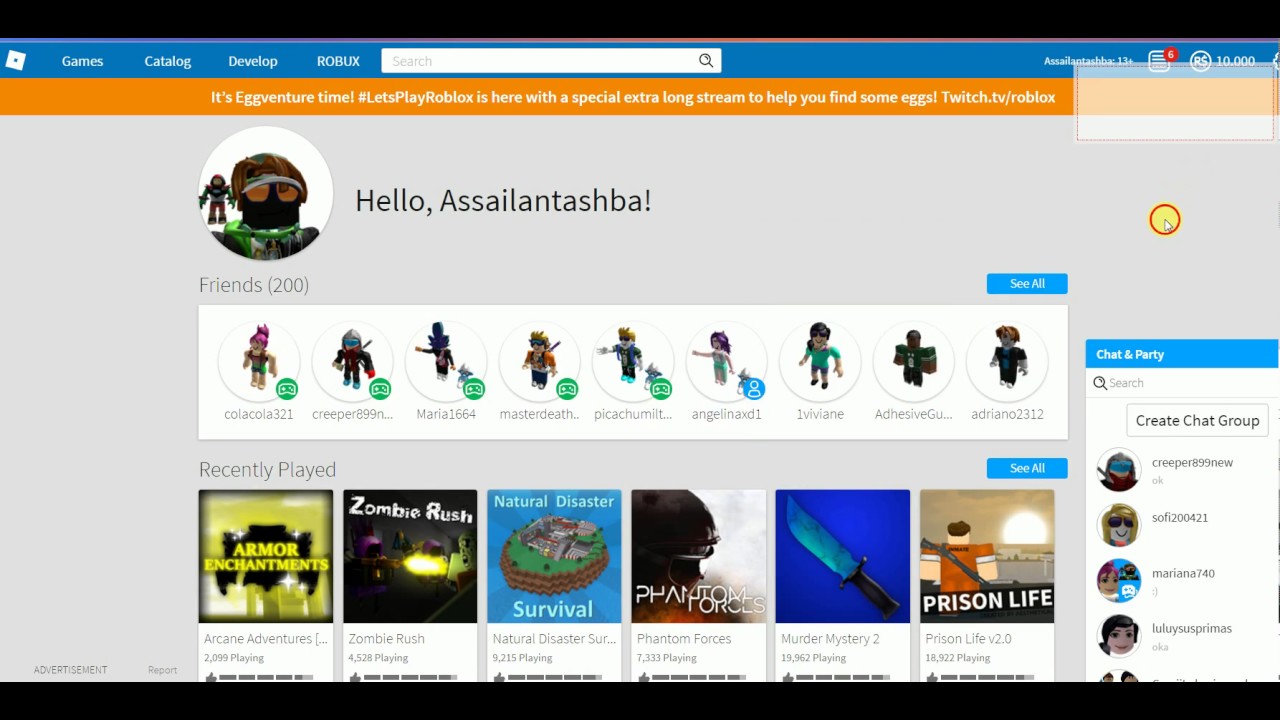The height and width of the screenshot is (720, 1280).
Task: Open chat with creeper899new
Action: [1182, 470]
